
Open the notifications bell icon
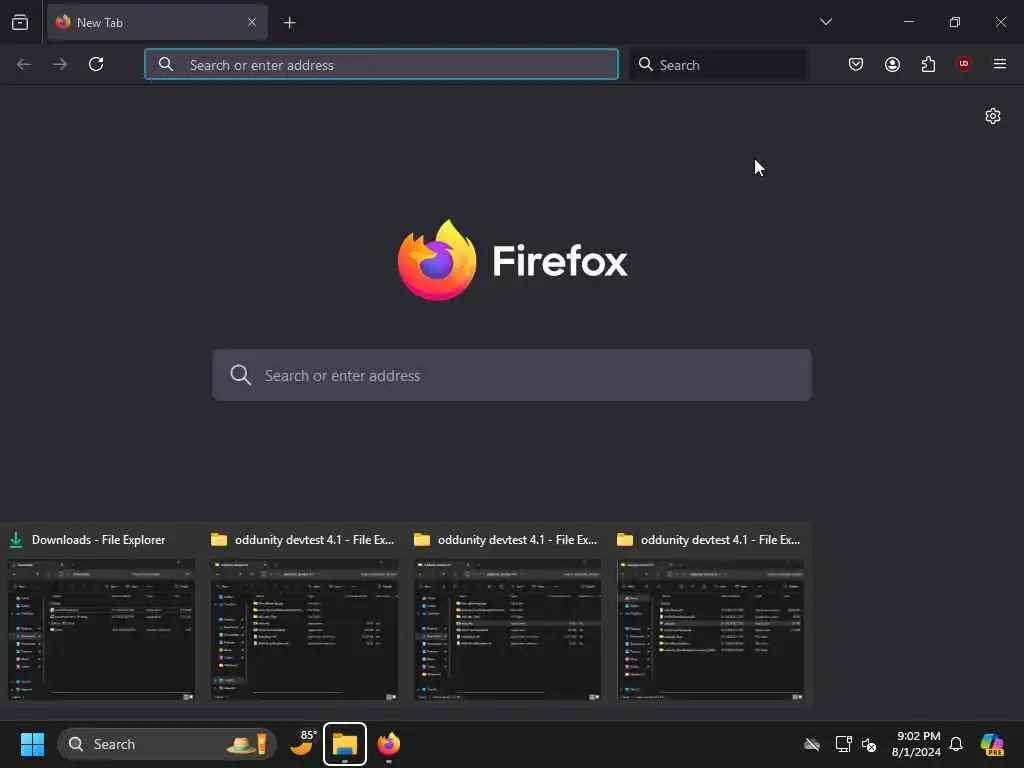(956, 744)
